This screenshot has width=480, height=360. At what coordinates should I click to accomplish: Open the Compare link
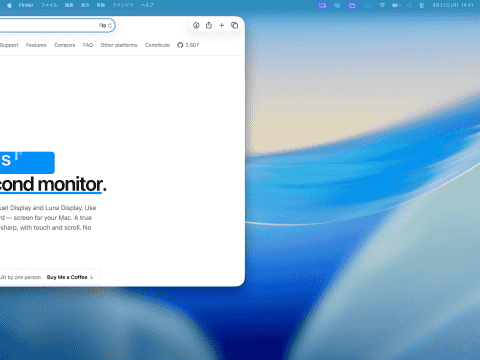[65, 45]
